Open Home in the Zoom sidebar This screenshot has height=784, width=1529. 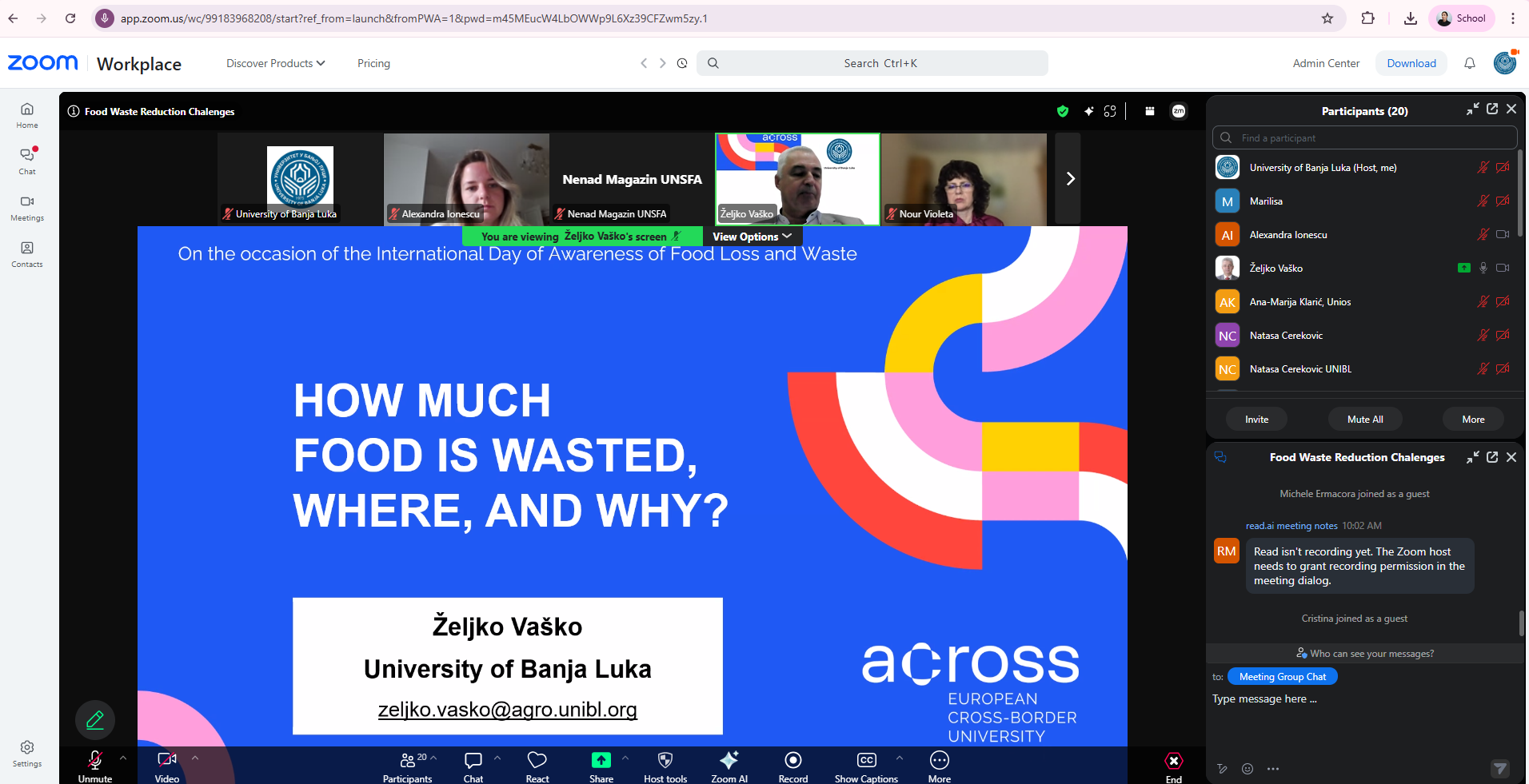point(27,115)
